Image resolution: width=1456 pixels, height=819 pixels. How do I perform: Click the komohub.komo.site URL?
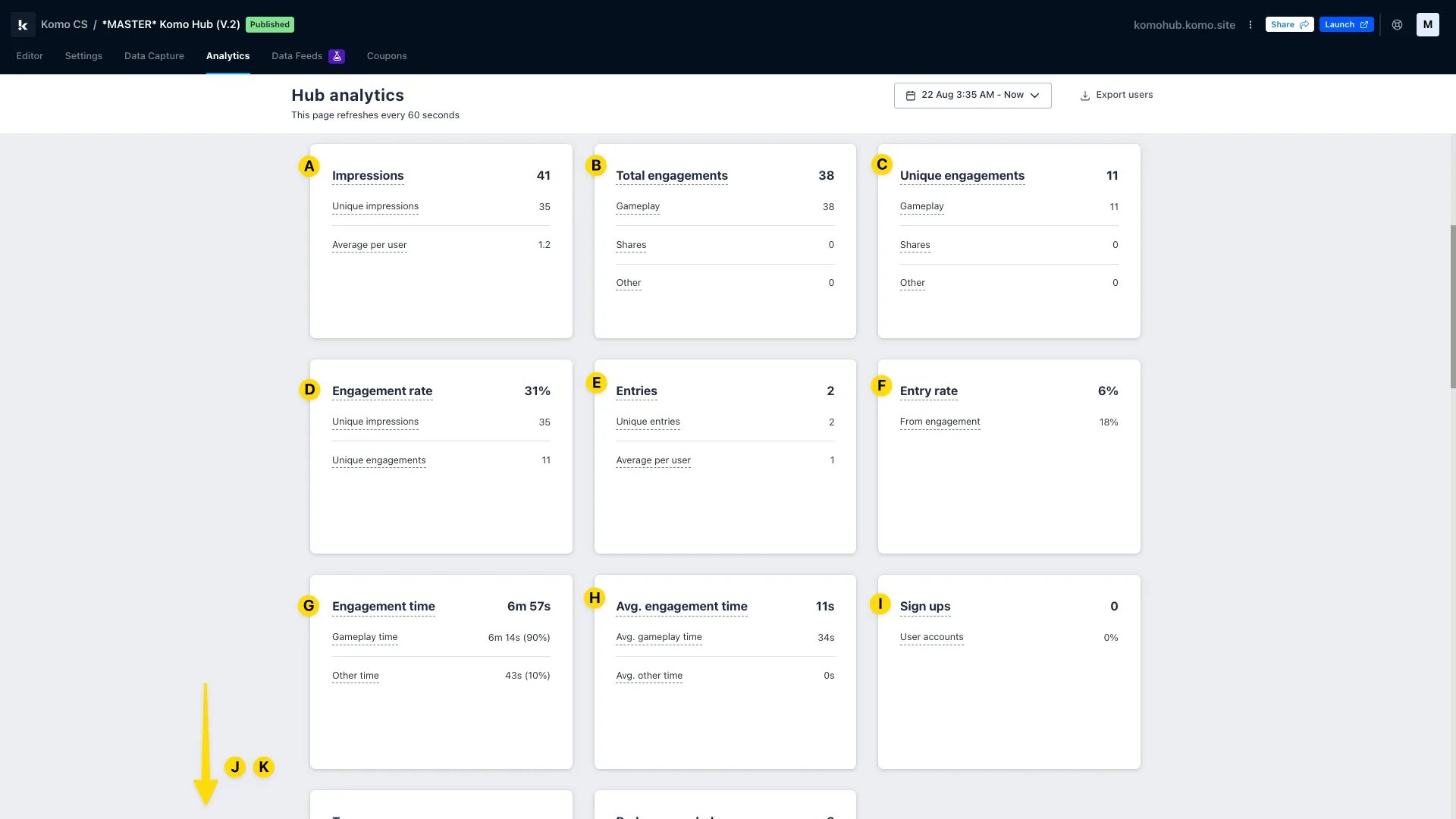[1184, 25]
